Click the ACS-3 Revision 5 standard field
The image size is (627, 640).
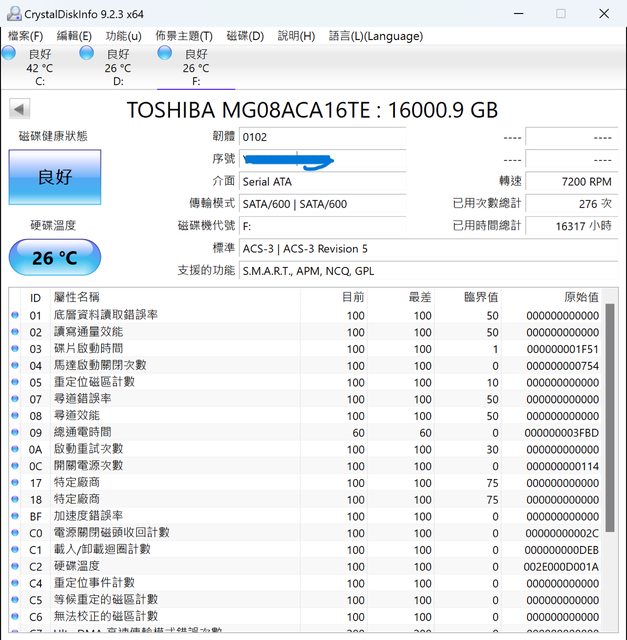[x=429, y=249]
